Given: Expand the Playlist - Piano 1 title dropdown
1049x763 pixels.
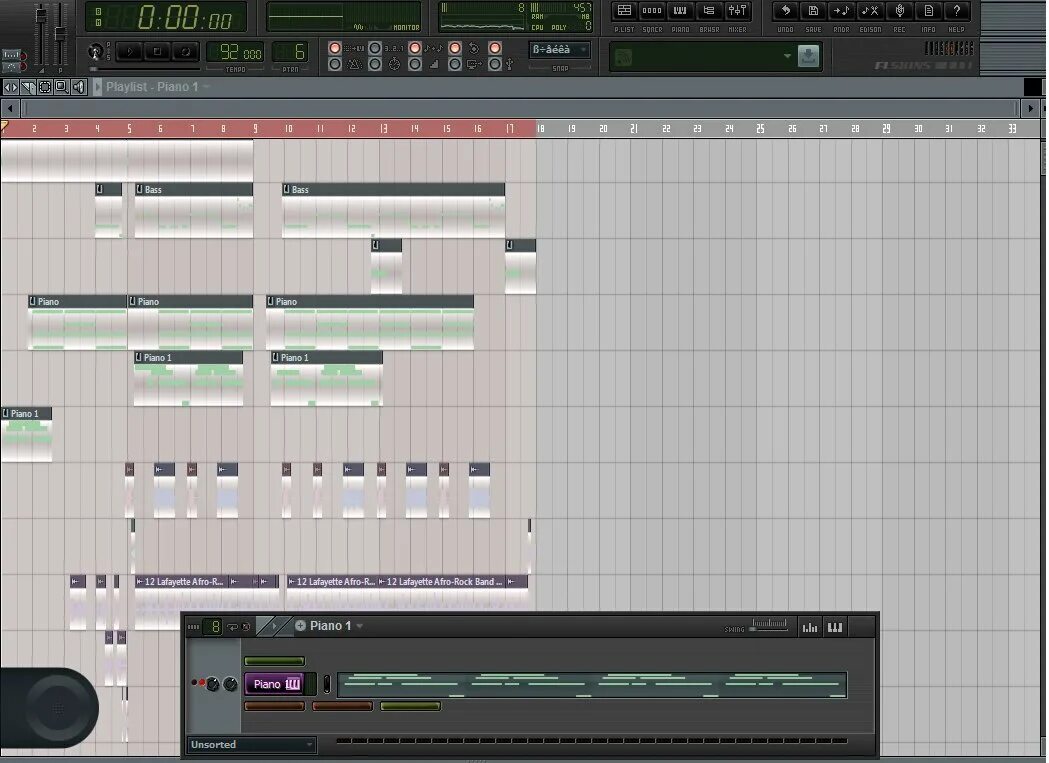Looking at the screenshot, I should click(207, 87).
